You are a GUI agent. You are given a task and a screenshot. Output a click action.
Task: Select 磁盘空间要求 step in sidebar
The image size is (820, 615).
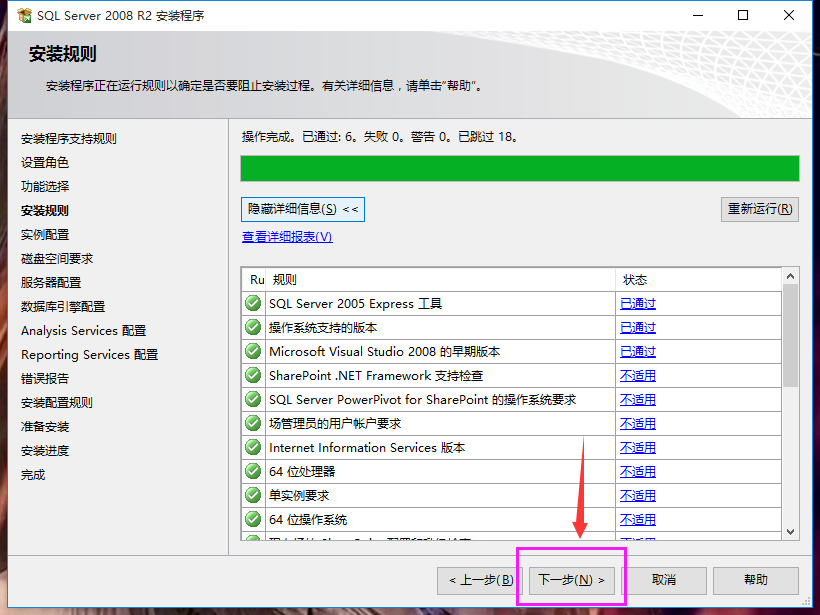tap(57, 259)
